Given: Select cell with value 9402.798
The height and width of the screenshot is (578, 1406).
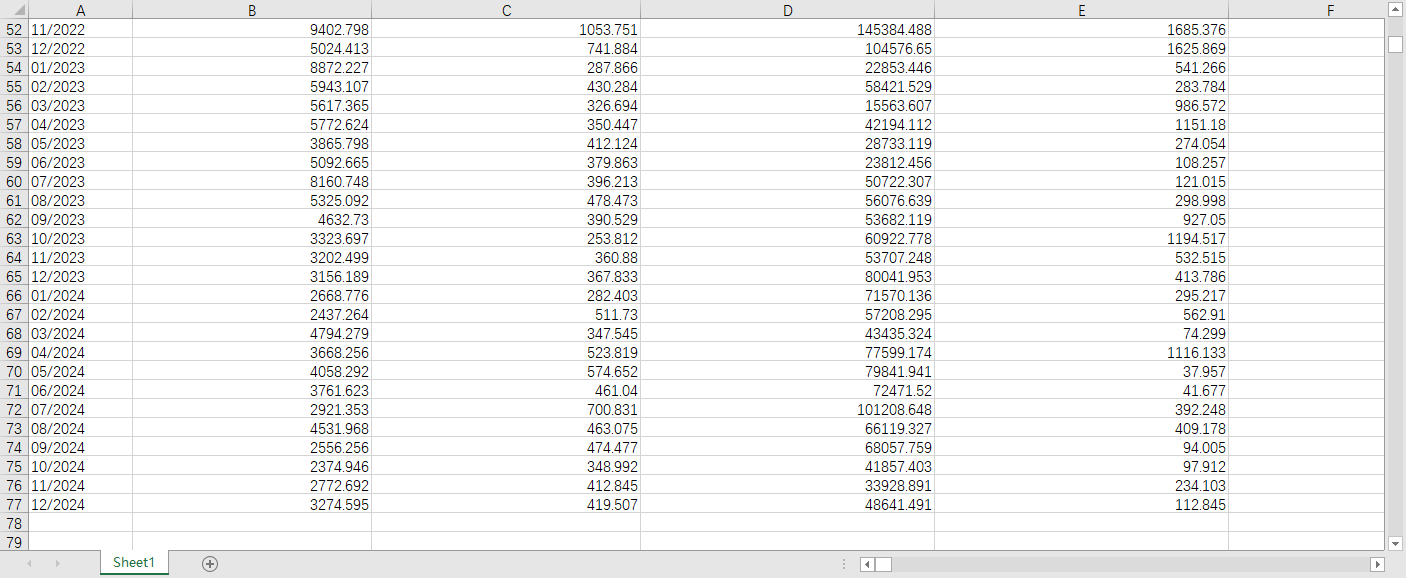Looking at the screenshot, I should [251, 30].
